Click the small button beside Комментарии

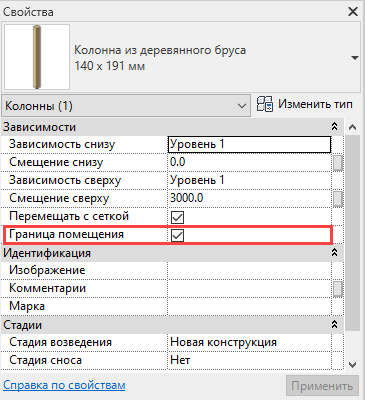tap(338, 289)
